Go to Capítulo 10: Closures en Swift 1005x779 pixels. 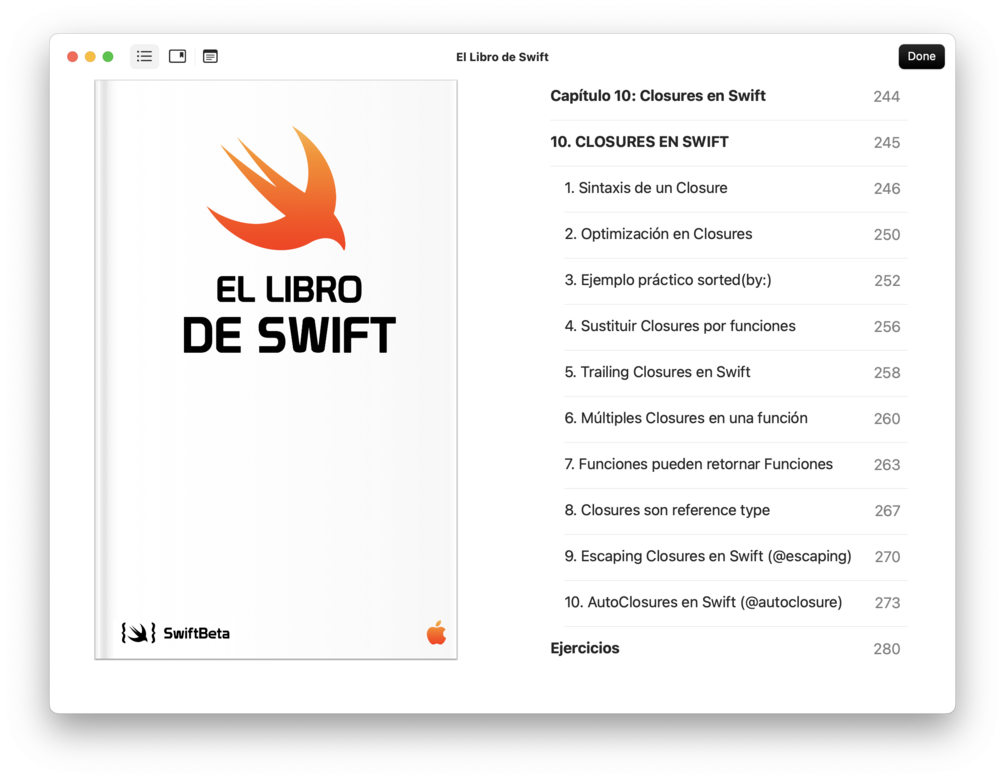click(728, 96)
